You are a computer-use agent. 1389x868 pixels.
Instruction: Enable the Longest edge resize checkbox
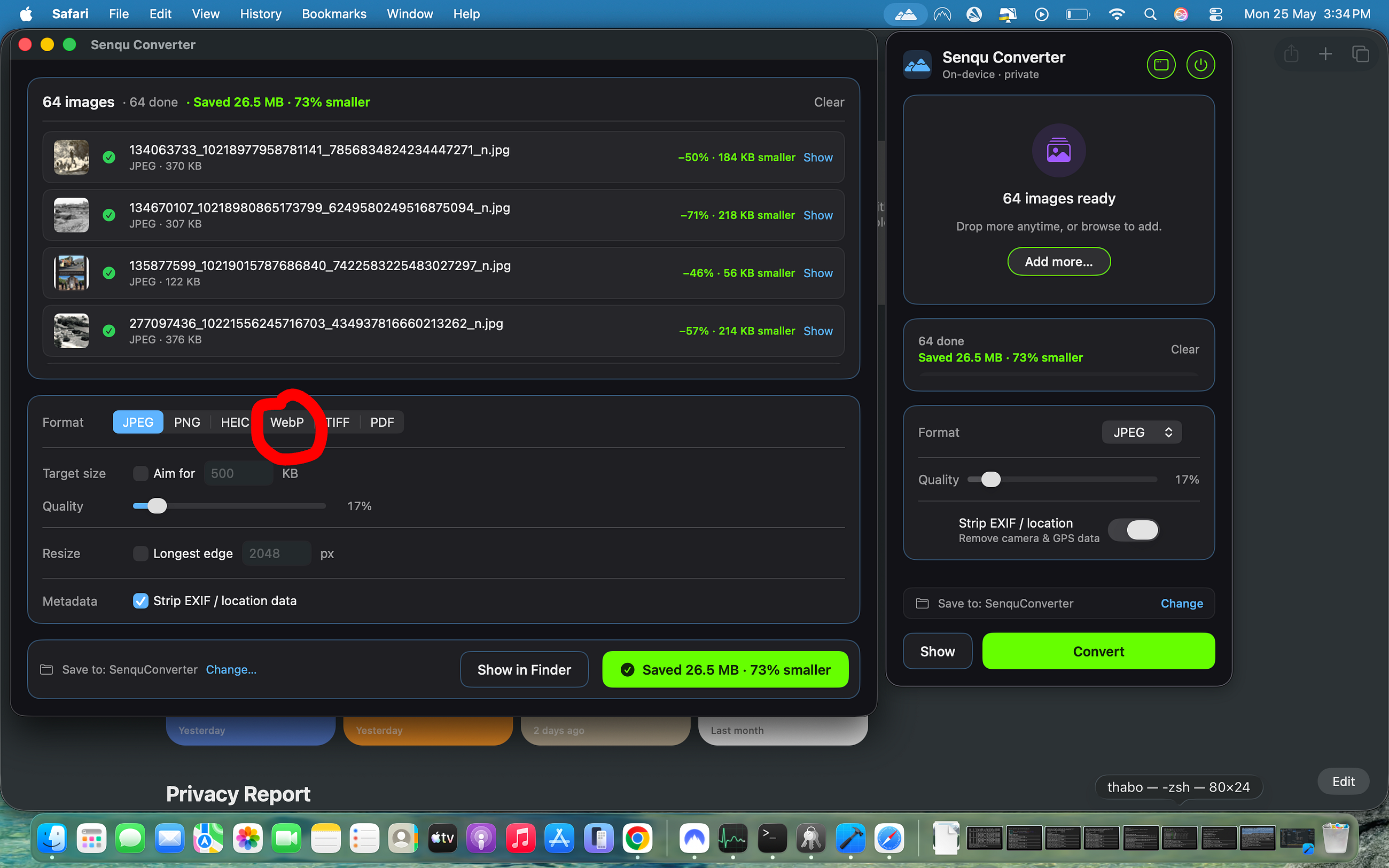pos(140,553)
